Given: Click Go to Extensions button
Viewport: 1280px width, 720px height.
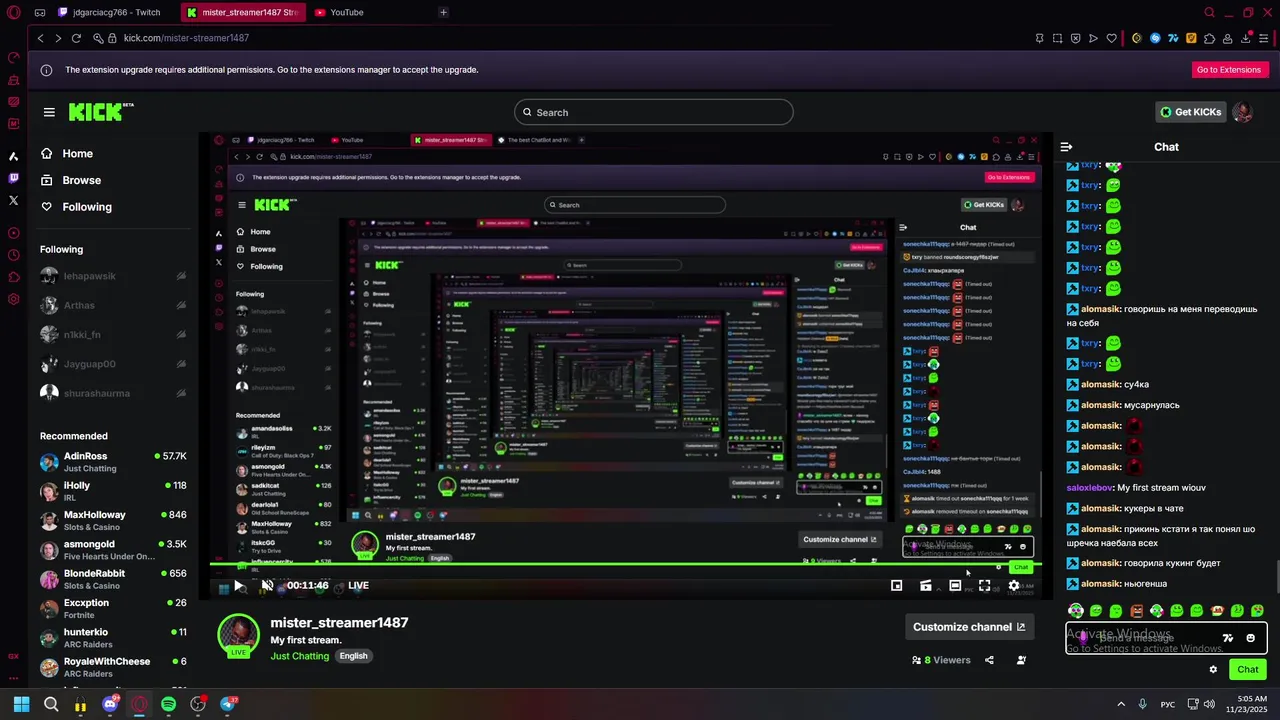Looking at the screenshot, I should pos(1229,70).
